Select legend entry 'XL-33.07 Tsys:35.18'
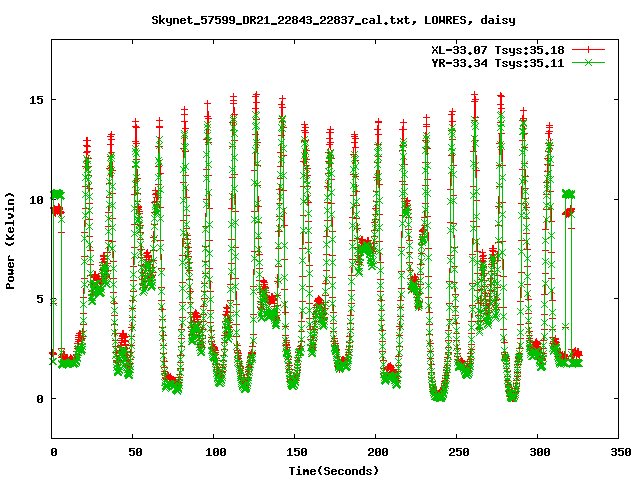This screenshot has width=640, height=480. pyautogui.click(x=498, y=50)
